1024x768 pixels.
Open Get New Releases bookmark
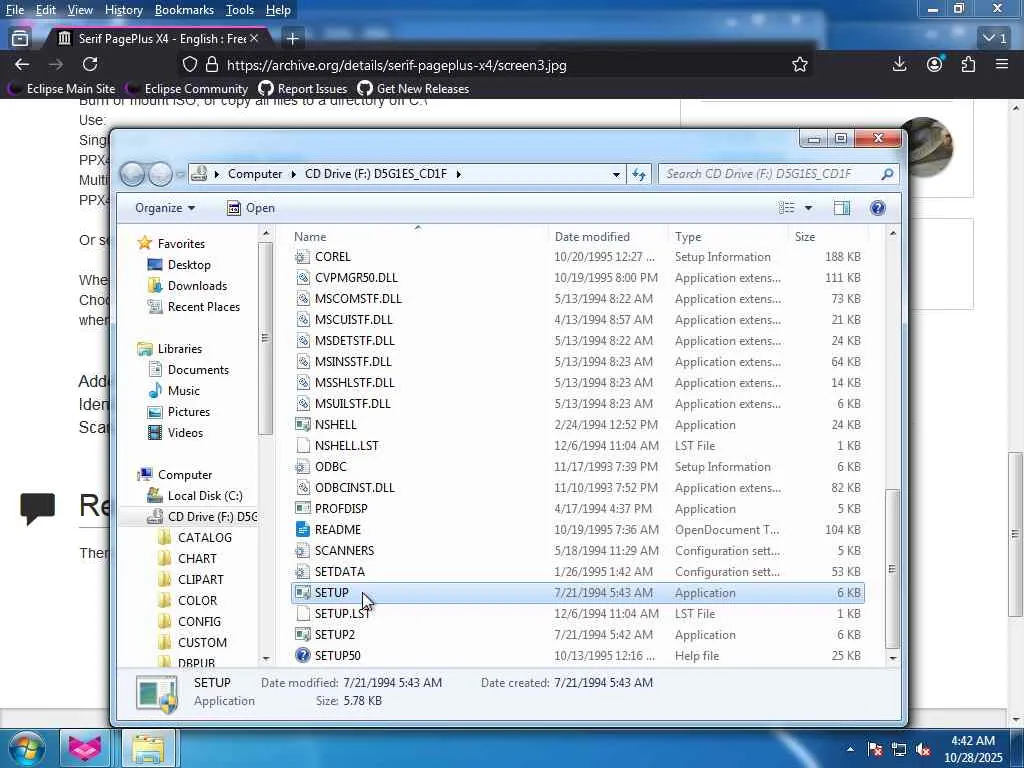pos(413,89)
